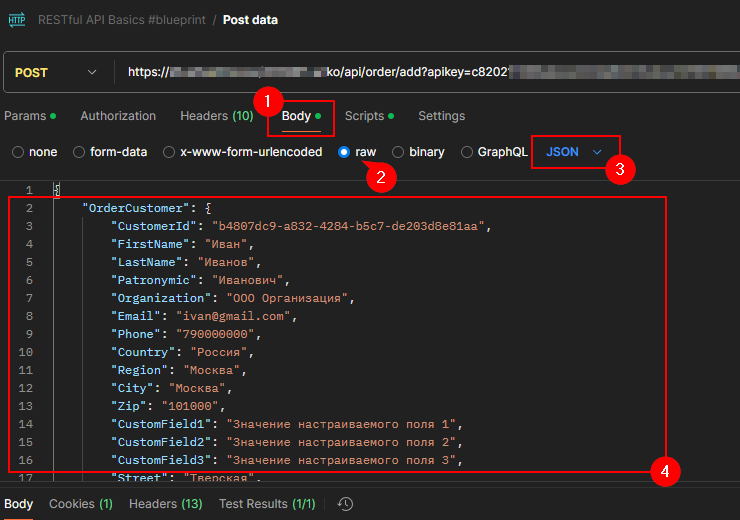Open the Authorization tab
740x520 pixels.
click(118, 116)
